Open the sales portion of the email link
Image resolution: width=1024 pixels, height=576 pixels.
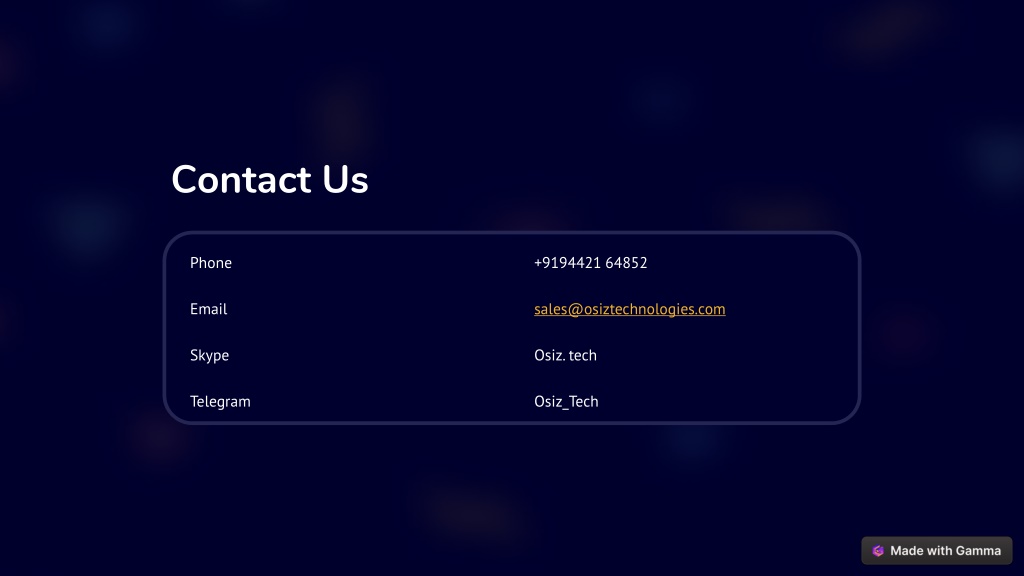(x=551, y=309)
